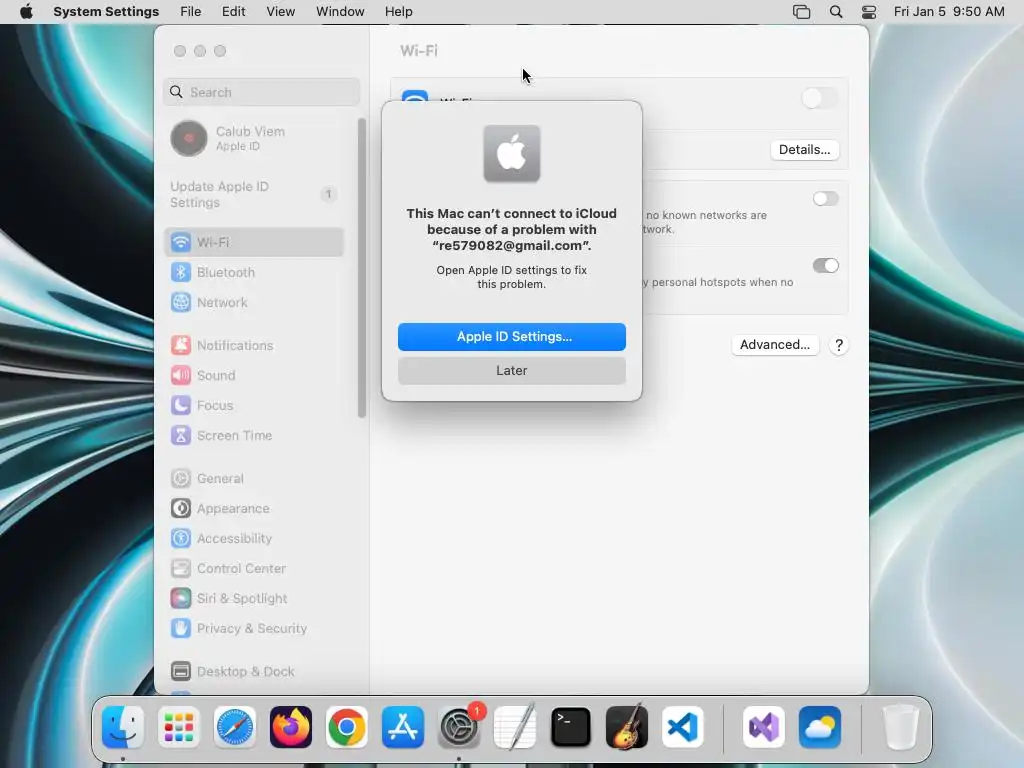1024x768 pixels.
Task: Toggle the main Wi-Fi switch
Action: tap(820, 99)
